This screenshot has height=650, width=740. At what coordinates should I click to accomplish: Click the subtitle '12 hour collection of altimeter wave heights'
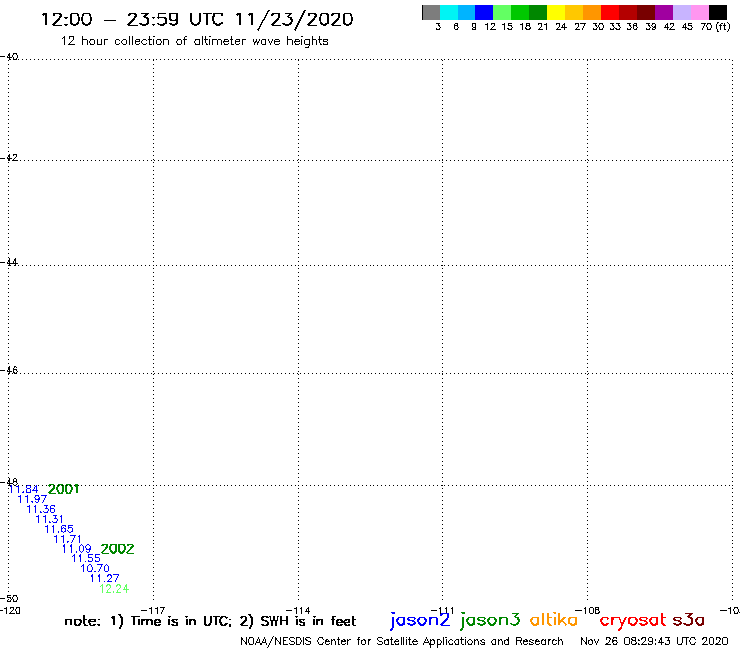point(194,41)
